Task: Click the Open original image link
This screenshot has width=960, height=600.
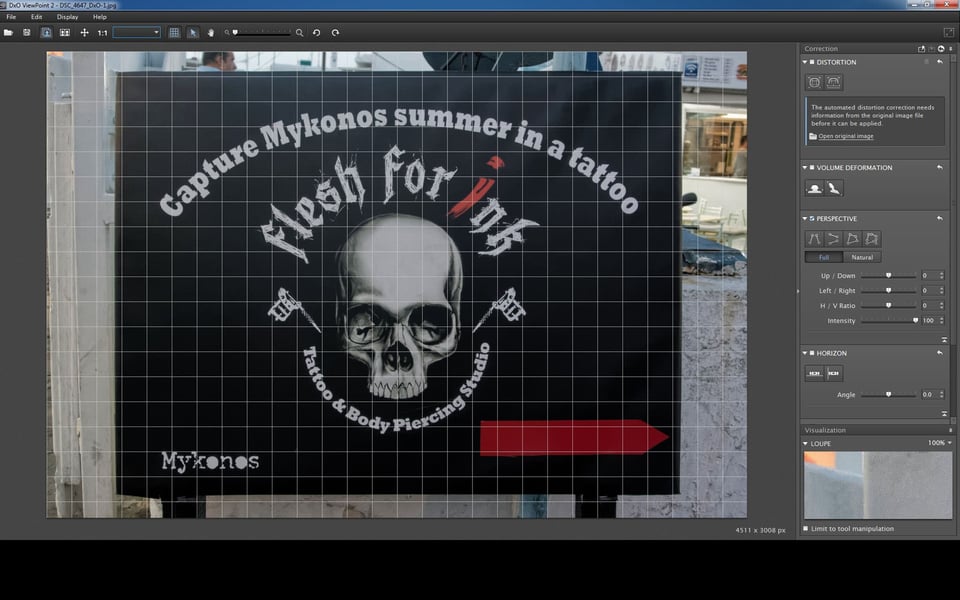Action: click(x=846, y=136)
